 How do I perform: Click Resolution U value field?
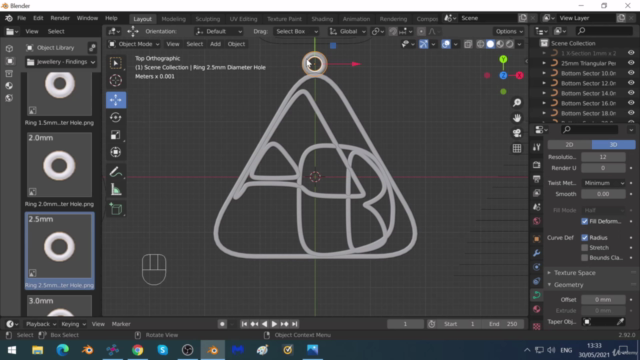point(603,157)
